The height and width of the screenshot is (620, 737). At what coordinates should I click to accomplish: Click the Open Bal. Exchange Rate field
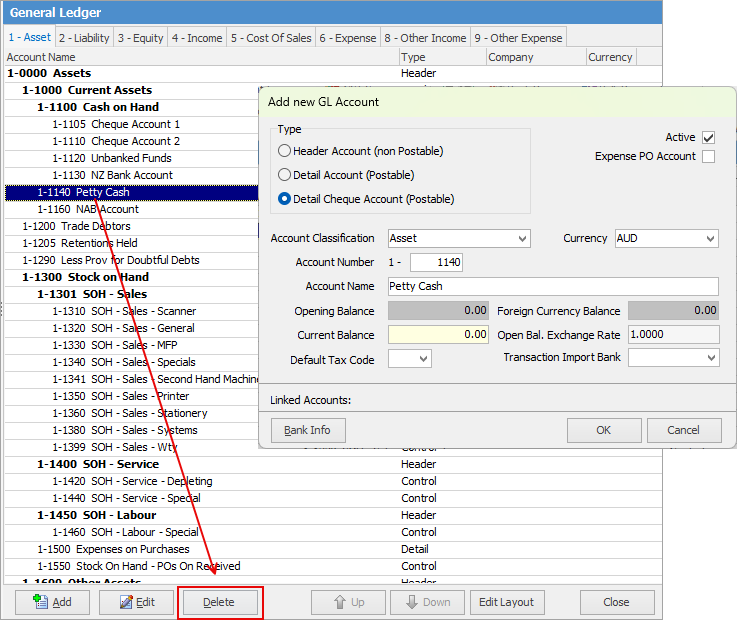tap(674, 335)
